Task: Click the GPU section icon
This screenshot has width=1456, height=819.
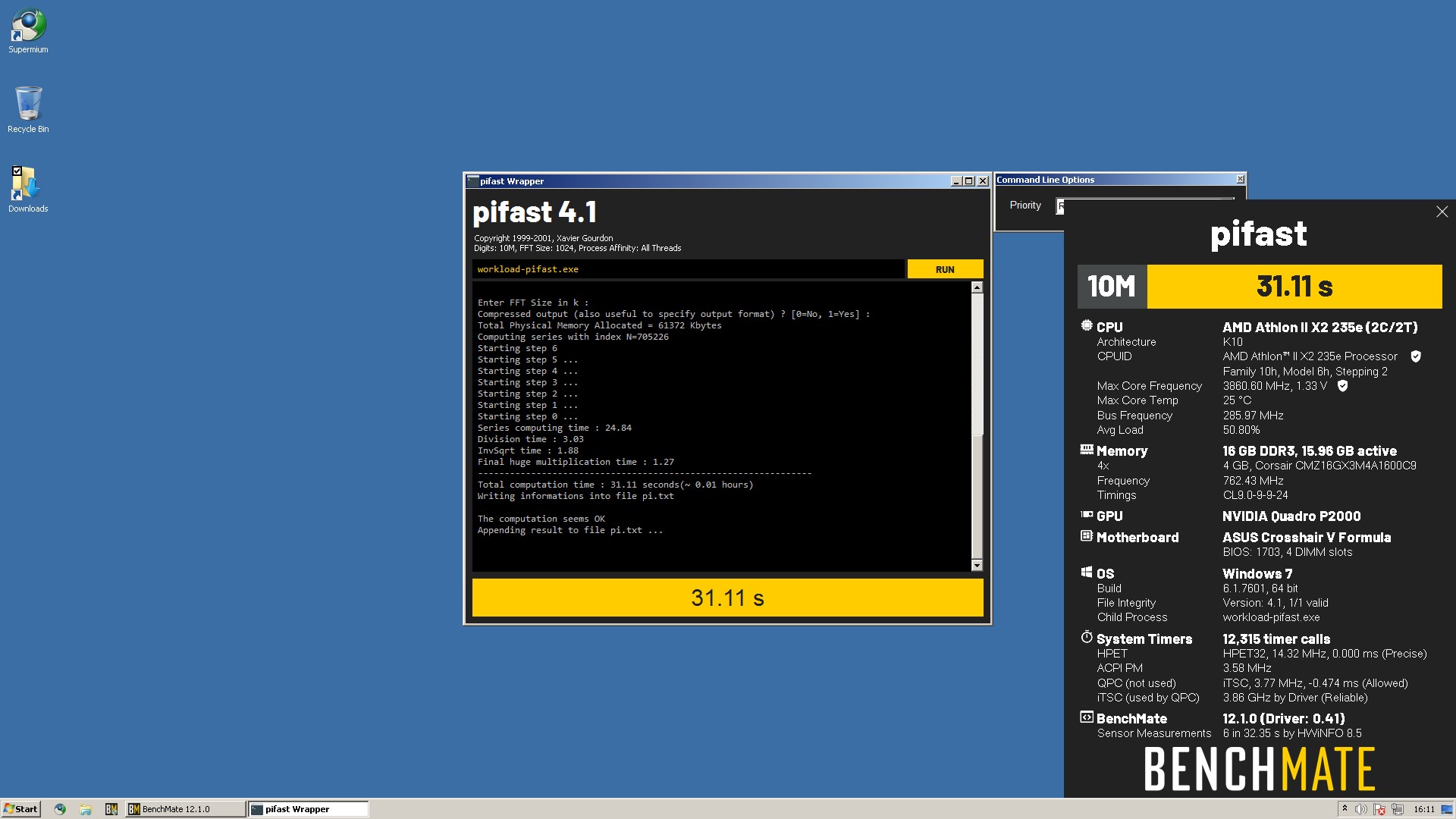Action: tap(1087, 515)
